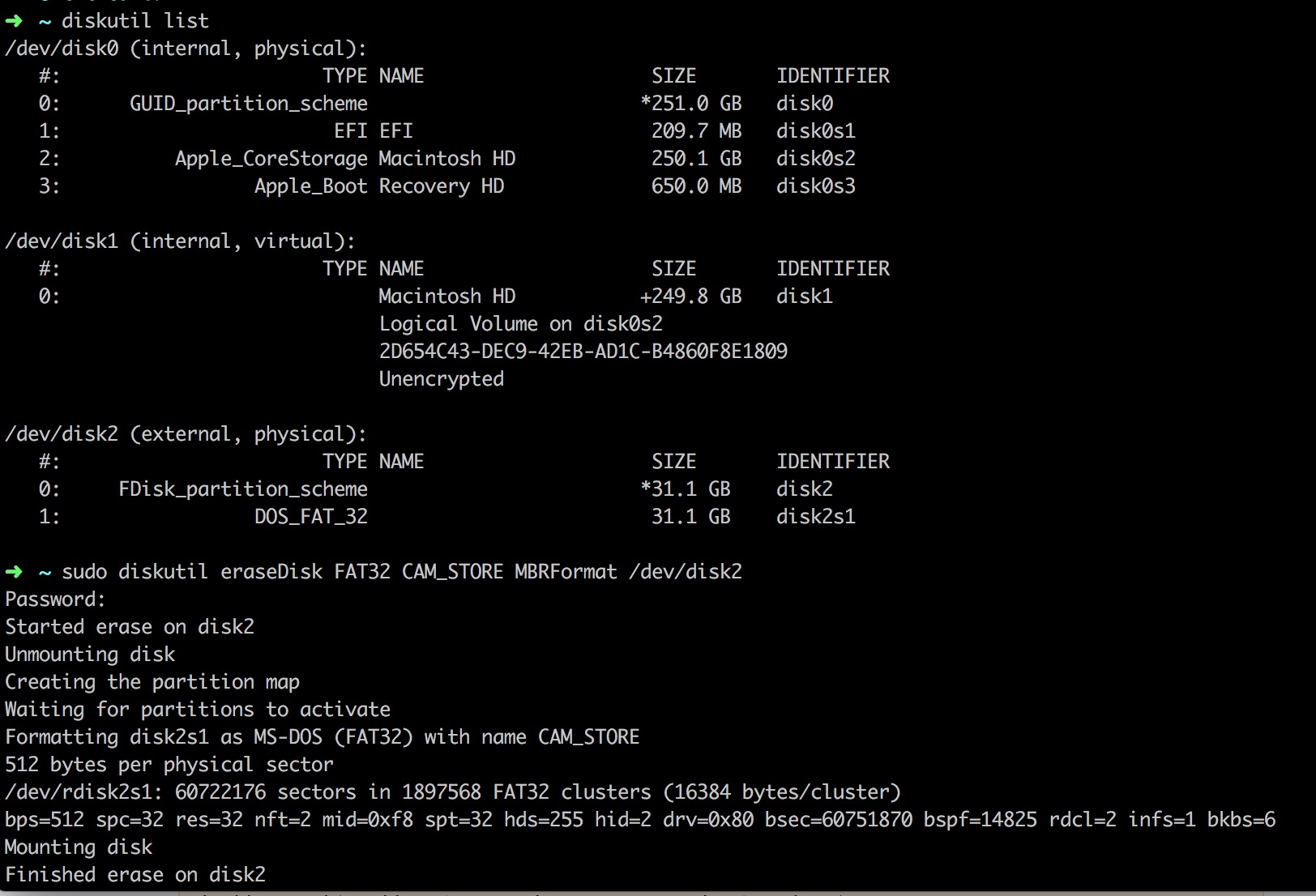The image size is (1316, 896).
Task: Click the Finished erase on disk2 line
Action: 135,875
